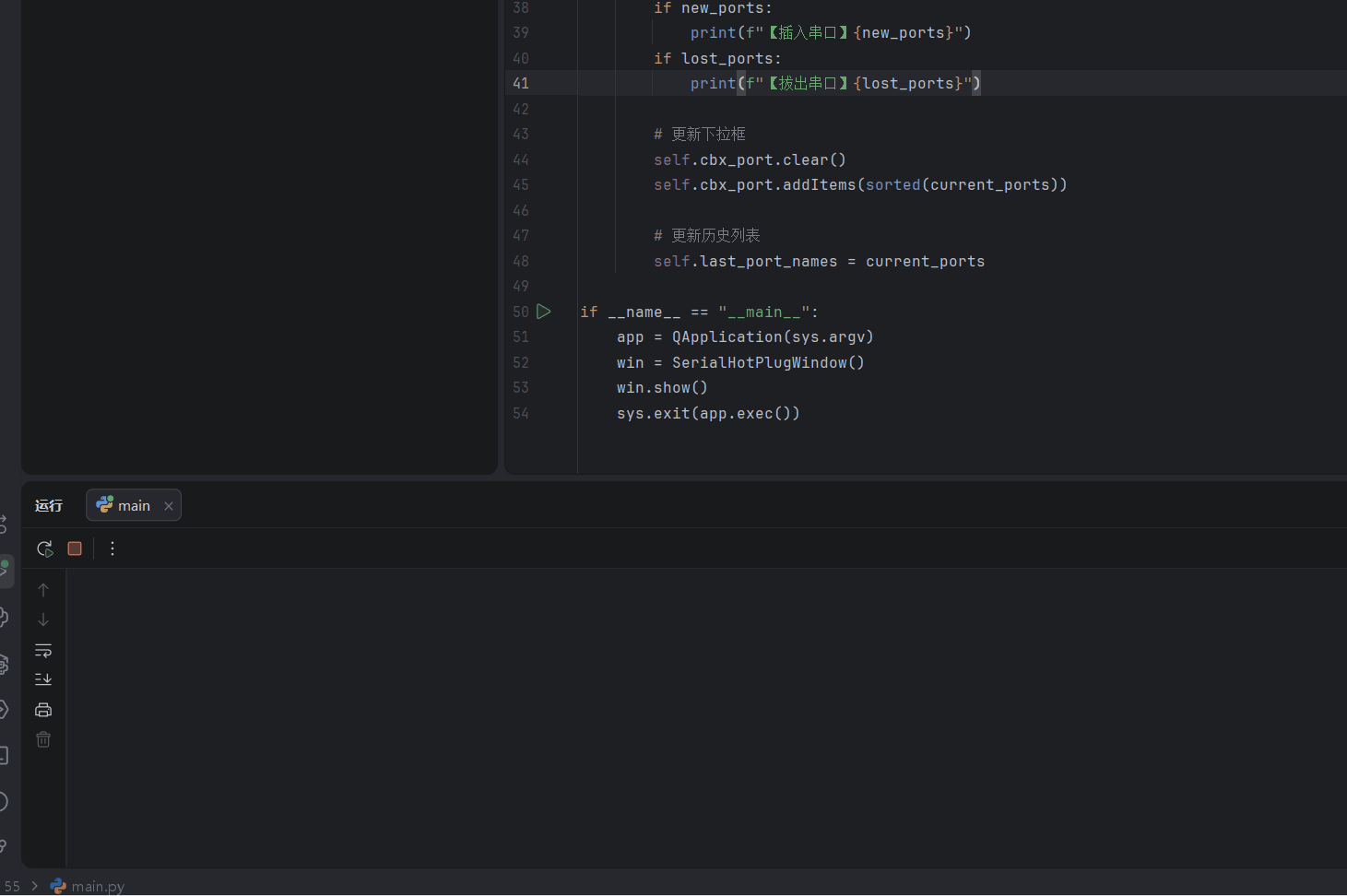
Task: Place cursor on 'if new_ports:' line
Action: 713,8
